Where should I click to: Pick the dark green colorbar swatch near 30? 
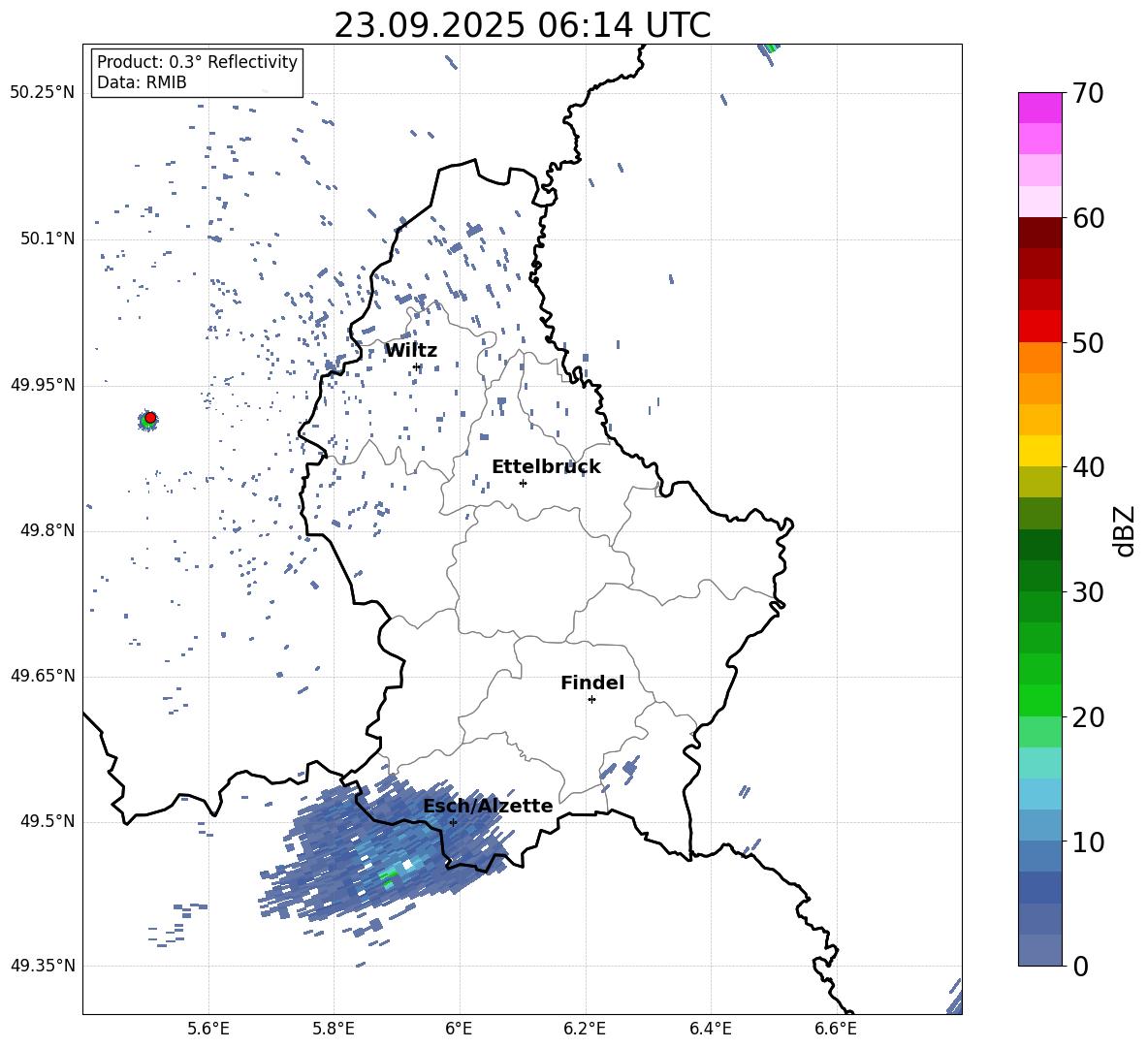click(1039, 576)
